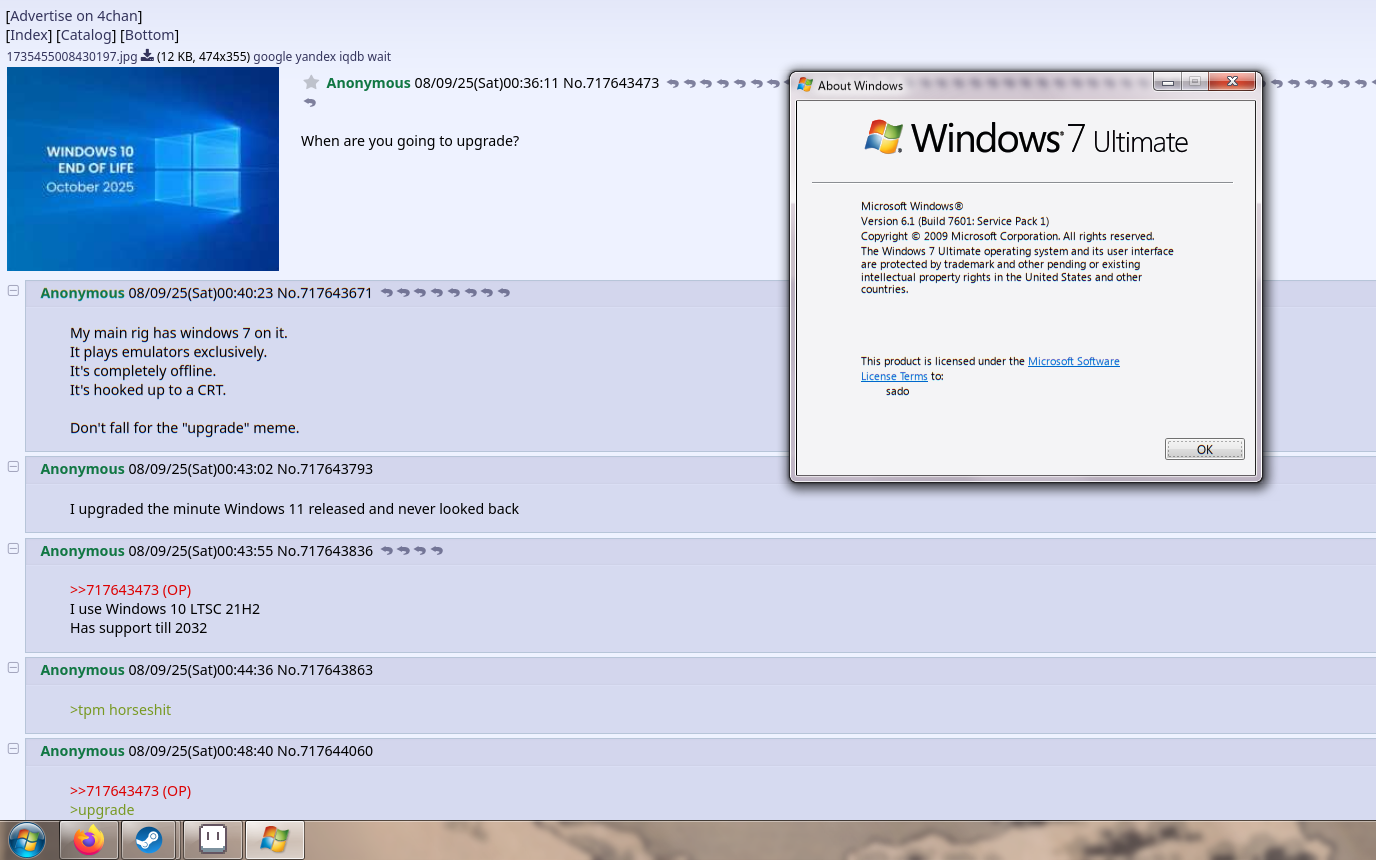Click post number No.717644060
The image size is (1376, 860).
coord(325,751)
